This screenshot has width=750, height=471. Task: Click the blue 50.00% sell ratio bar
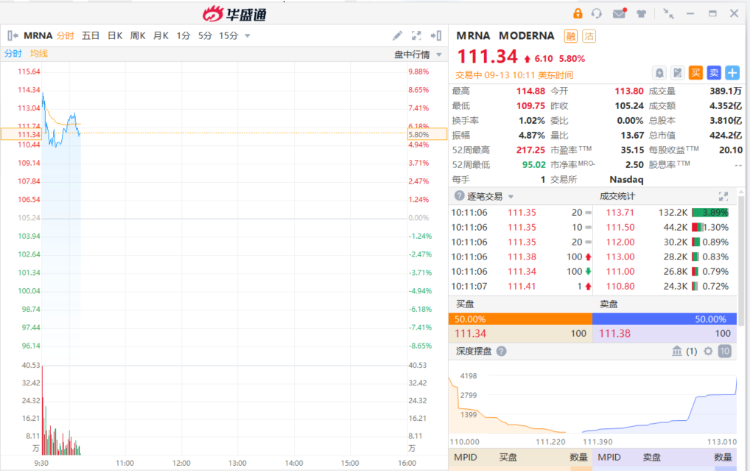point(664,319)
